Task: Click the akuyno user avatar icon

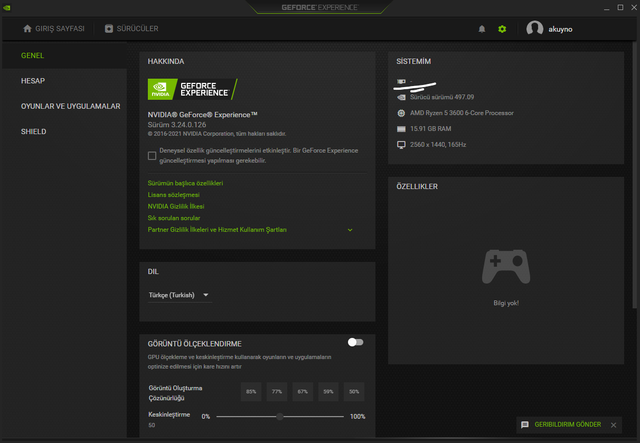Action: (x=535, y=29)
